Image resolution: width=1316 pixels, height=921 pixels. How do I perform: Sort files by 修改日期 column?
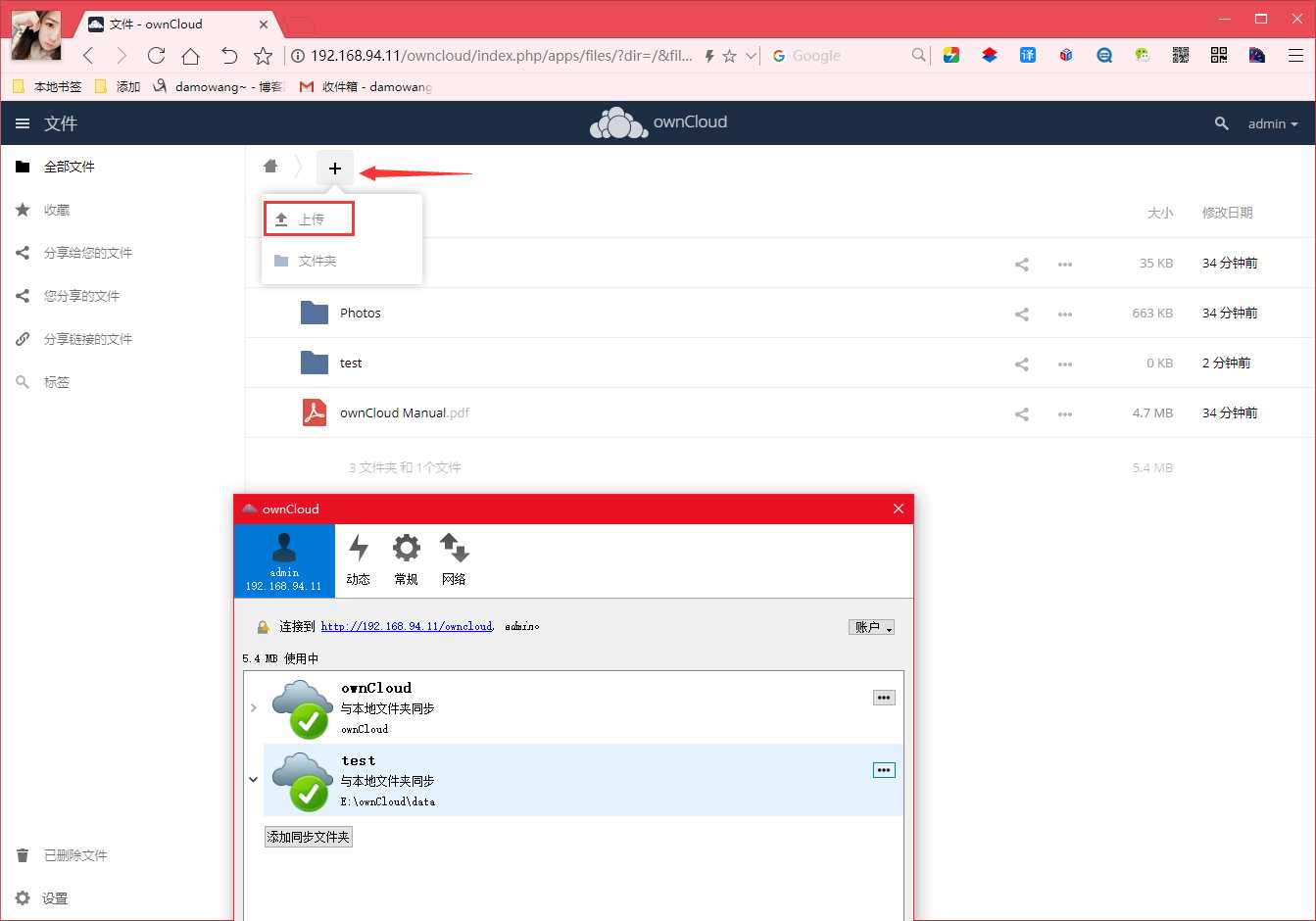pos(1228,213)
